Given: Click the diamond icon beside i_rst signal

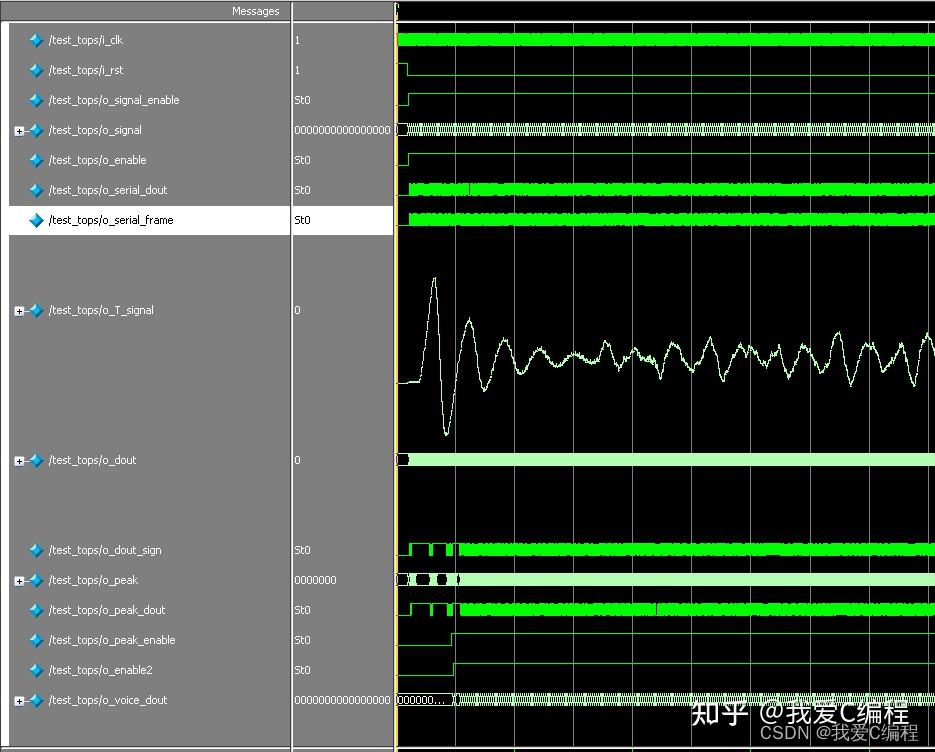Looking at the screenshot, I should tap(37, 71).
